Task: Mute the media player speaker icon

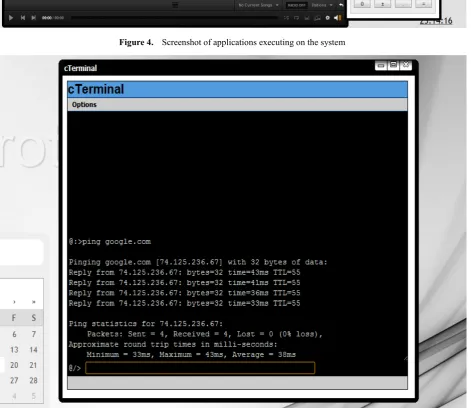Action: (x=338, y=18)
